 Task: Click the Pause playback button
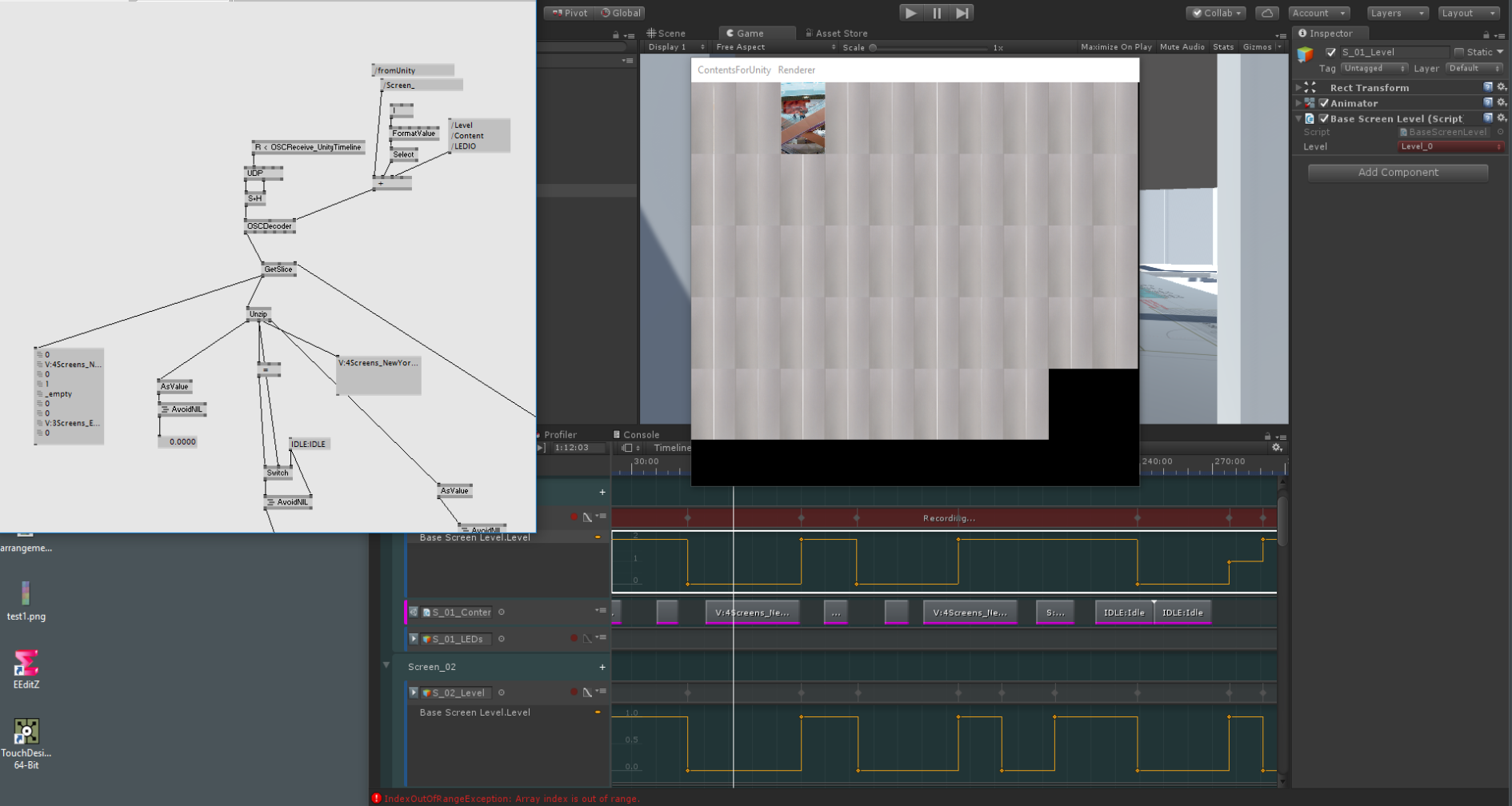[x=936, y=13]
